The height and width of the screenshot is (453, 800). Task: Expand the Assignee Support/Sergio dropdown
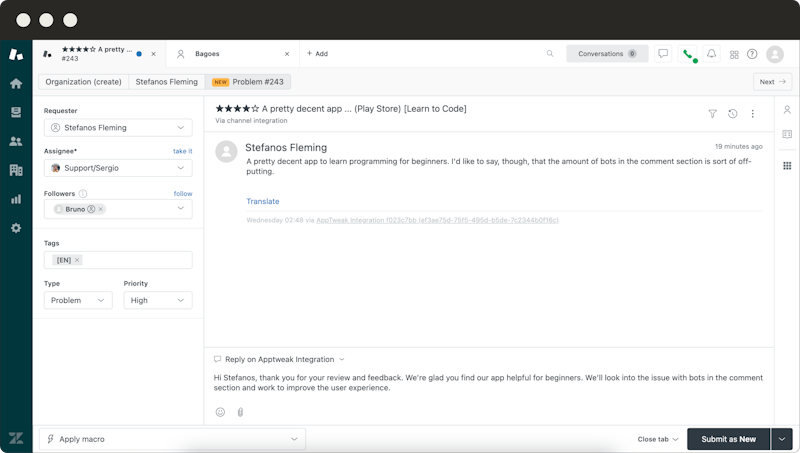[118, 168]
